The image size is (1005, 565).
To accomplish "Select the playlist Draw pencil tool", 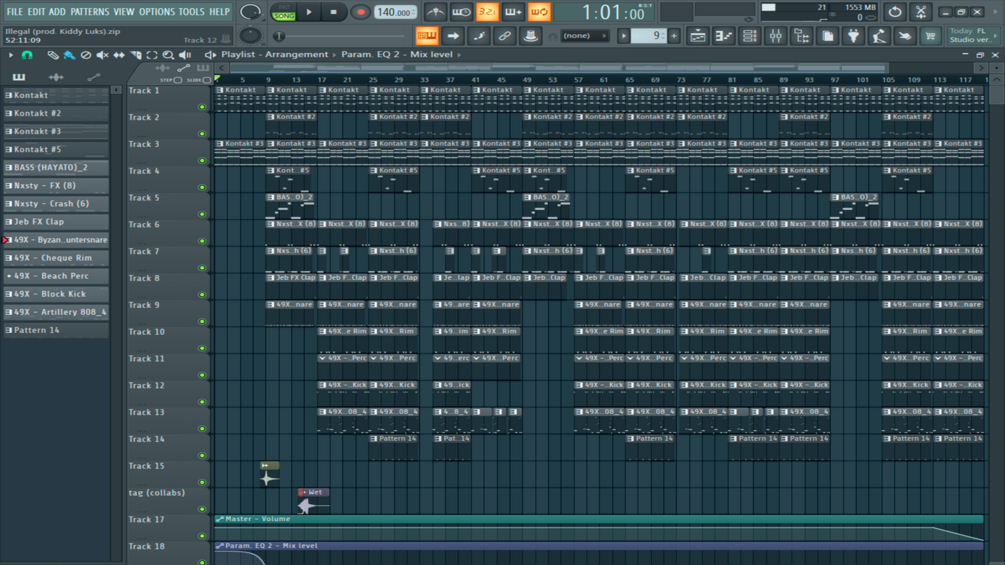I will pyautogui.click(x=53, y=55).
